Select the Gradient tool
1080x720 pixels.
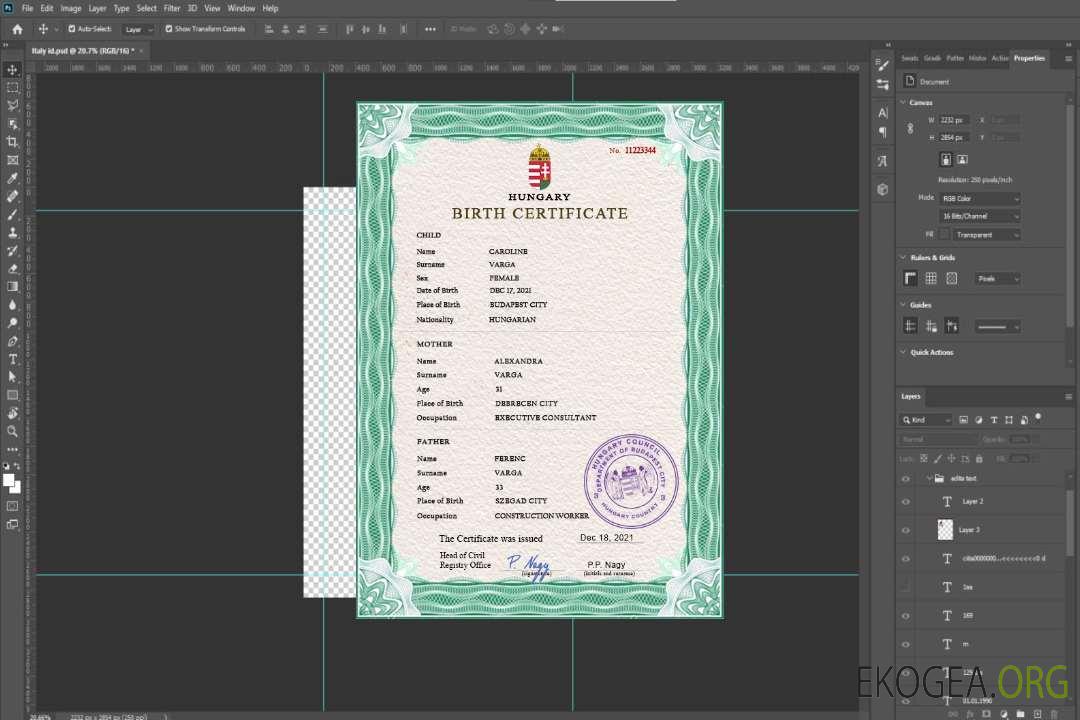(12, 287)
